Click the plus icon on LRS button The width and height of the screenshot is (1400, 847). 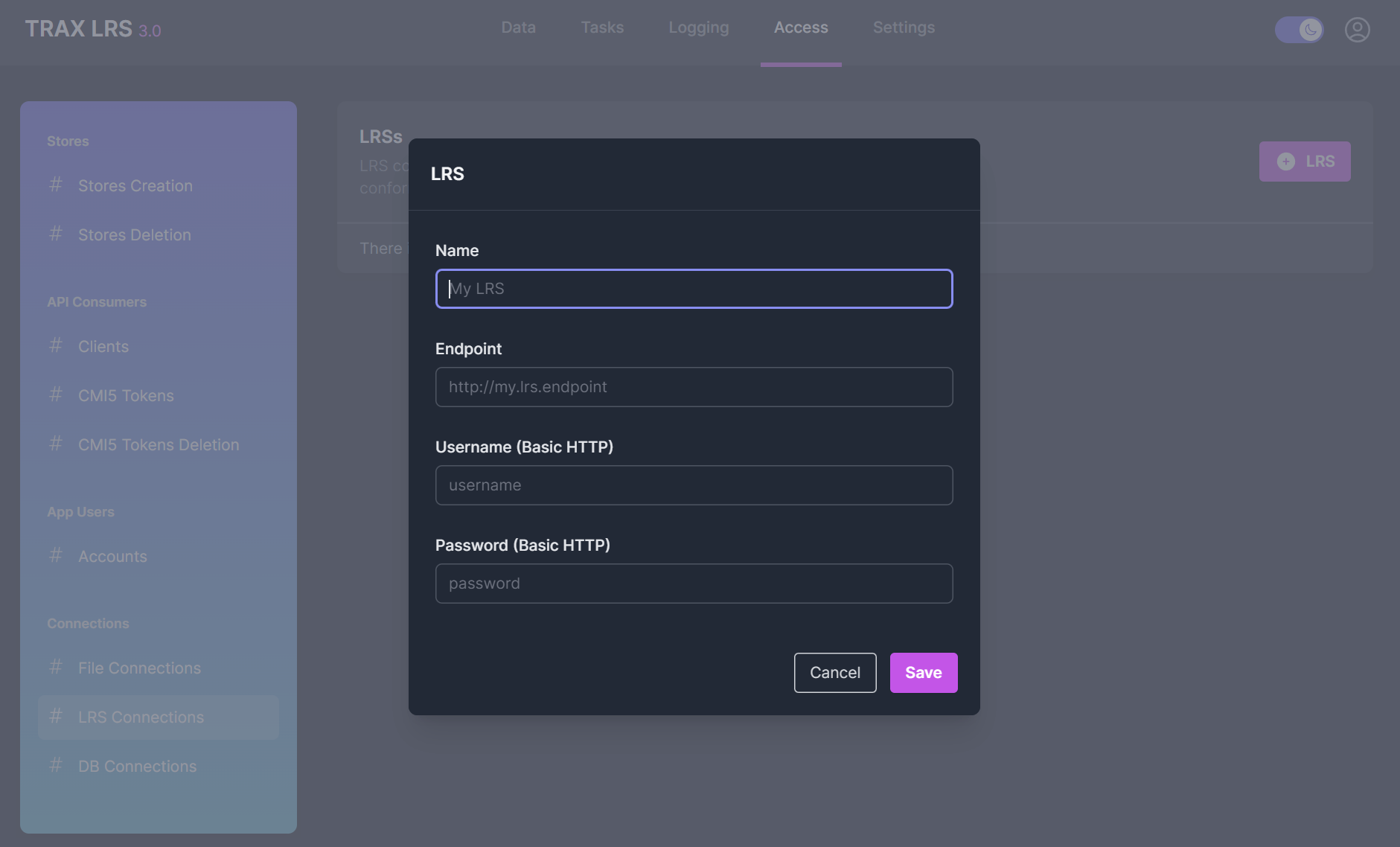click(x=1285, y=162)
